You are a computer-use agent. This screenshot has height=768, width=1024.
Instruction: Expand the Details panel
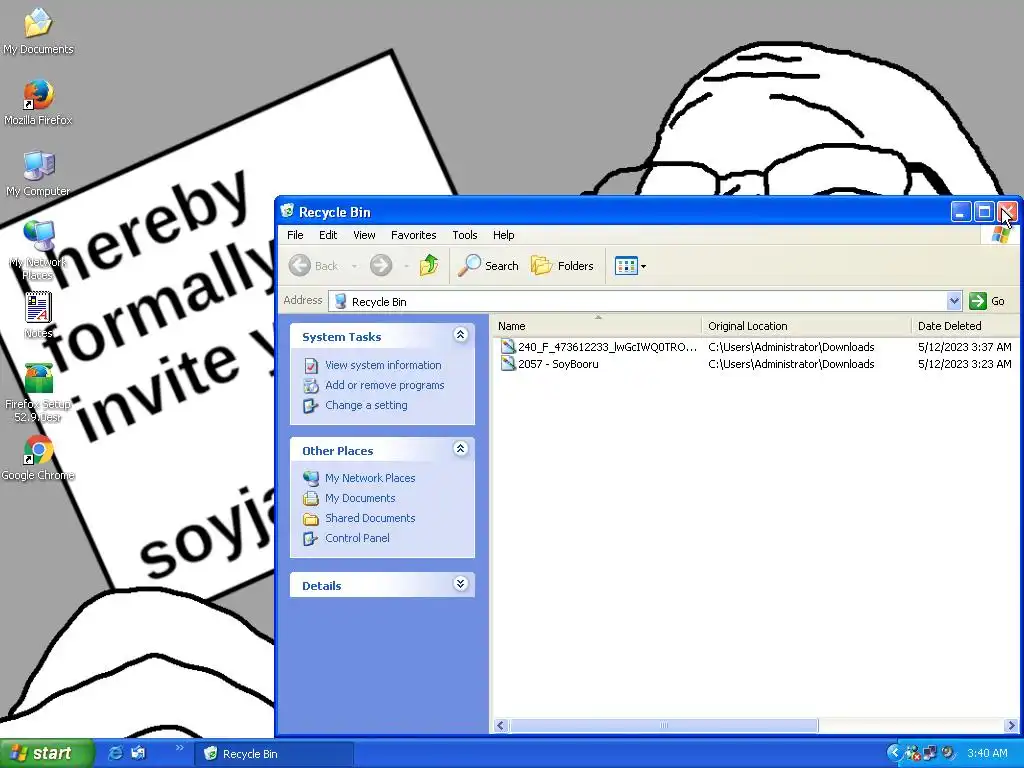click(460, 584)
